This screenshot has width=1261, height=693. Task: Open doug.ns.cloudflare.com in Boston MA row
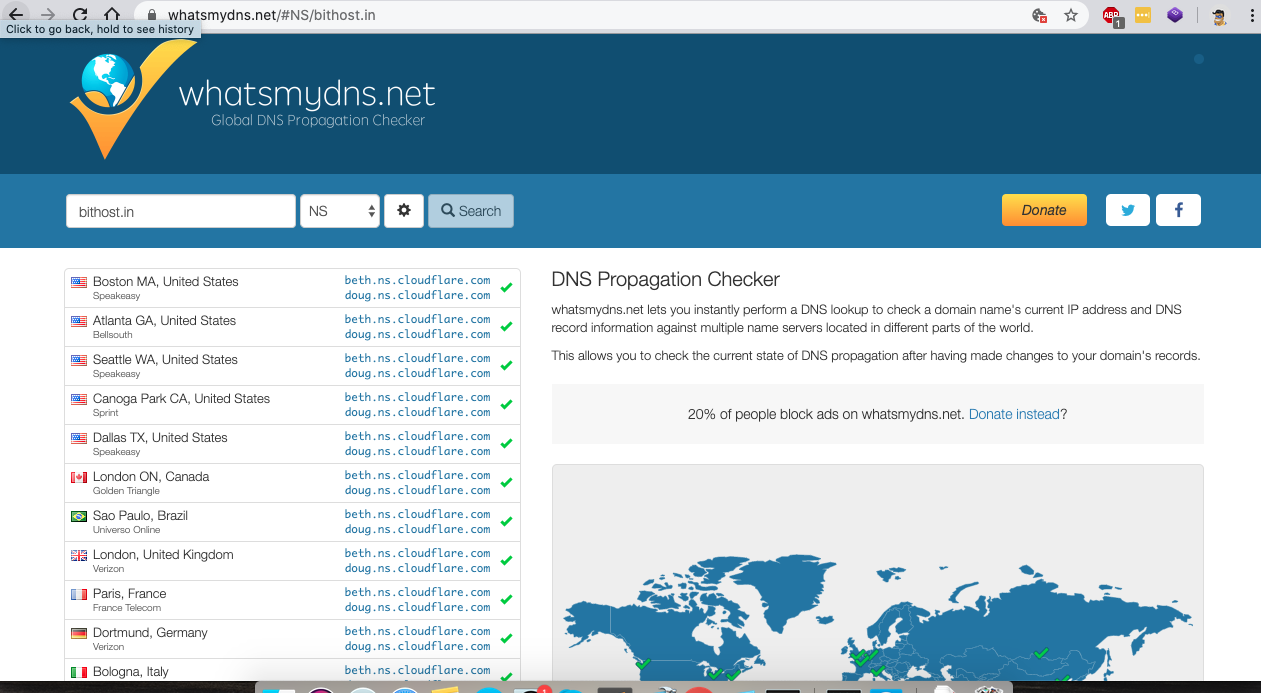point(417,295)
